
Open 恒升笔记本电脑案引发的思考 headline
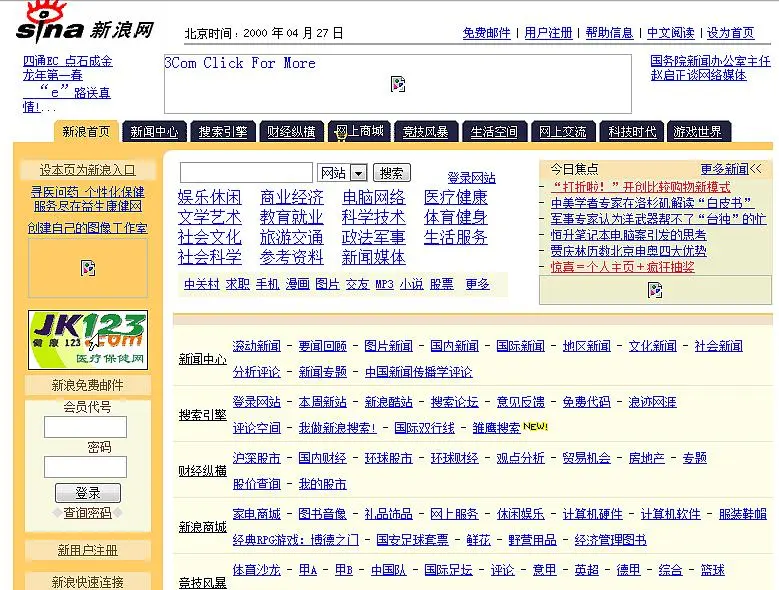tap(628, 235)
